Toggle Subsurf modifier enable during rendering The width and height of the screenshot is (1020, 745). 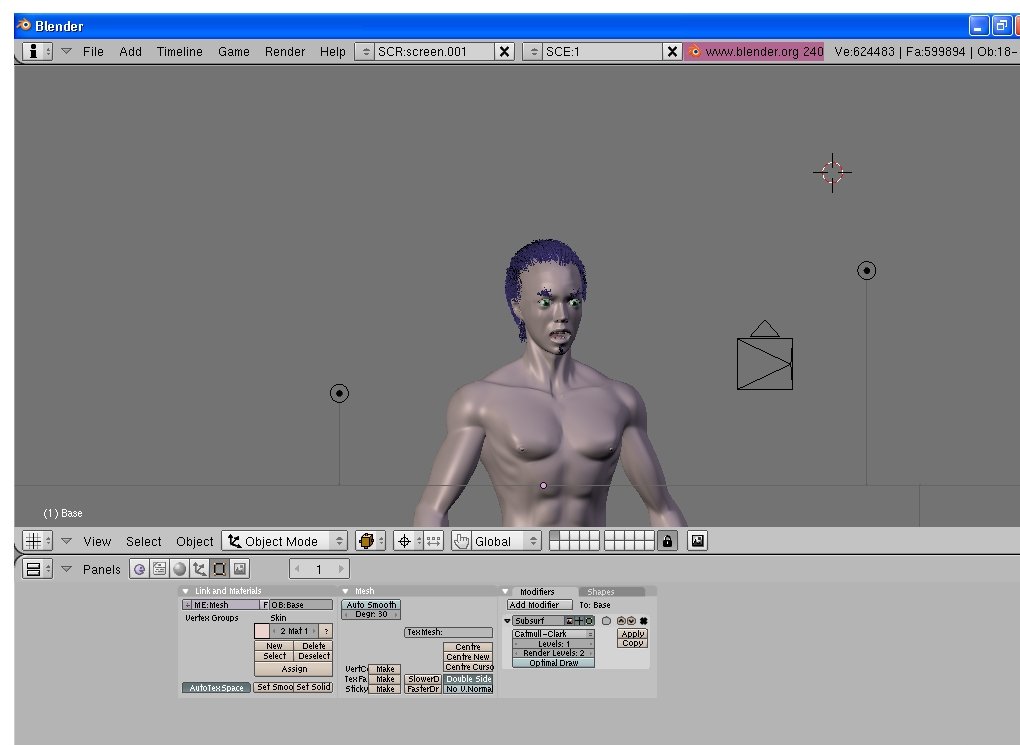tap(569, 621)
